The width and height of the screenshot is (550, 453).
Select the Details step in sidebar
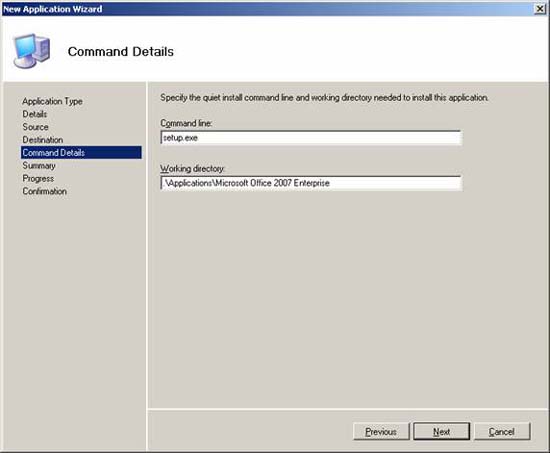coord(34,114)
